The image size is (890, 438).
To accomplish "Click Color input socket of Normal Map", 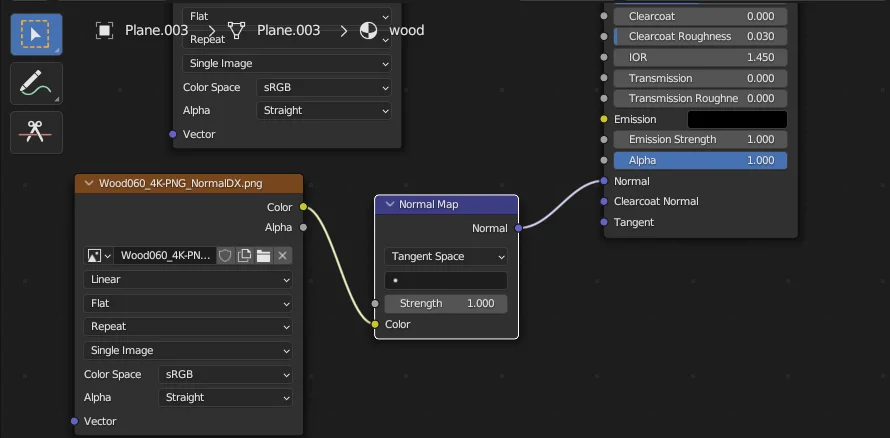I will point(375,325).
